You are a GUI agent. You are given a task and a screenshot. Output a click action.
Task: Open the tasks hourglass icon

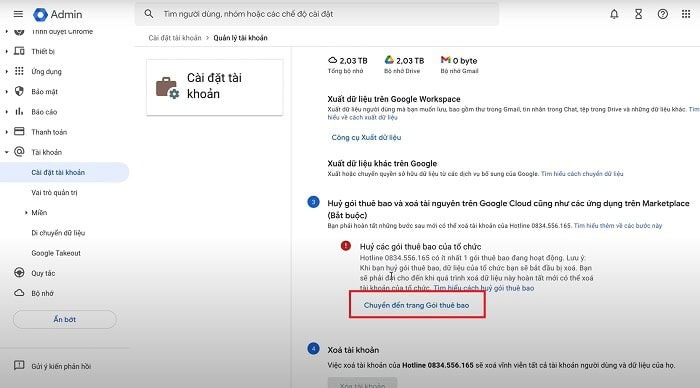pyautogui.click(x=638, y=14)
